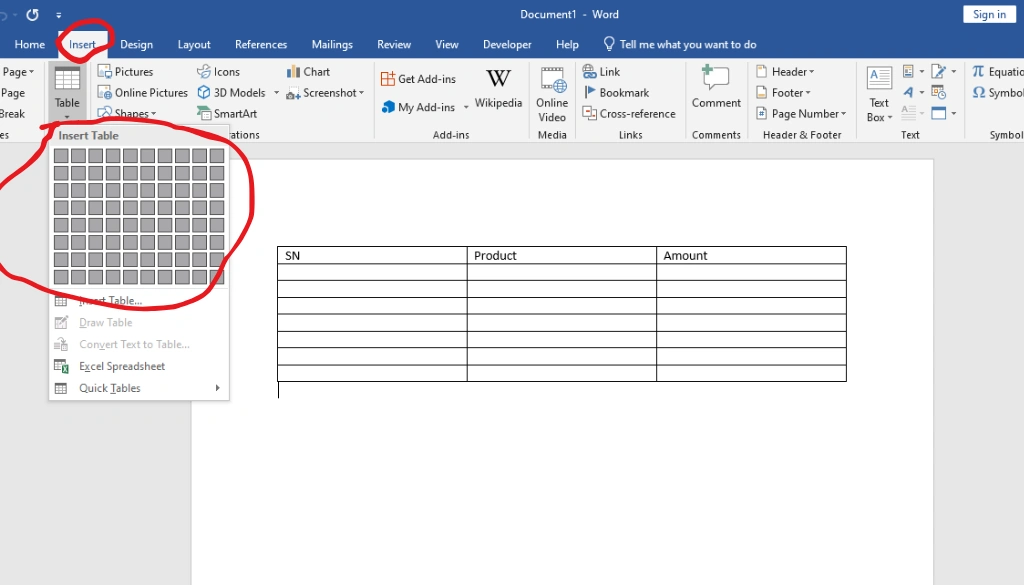This screenshot has height=585, width=1024.
Task: Switch to the References tab
Action: [261, 44]
